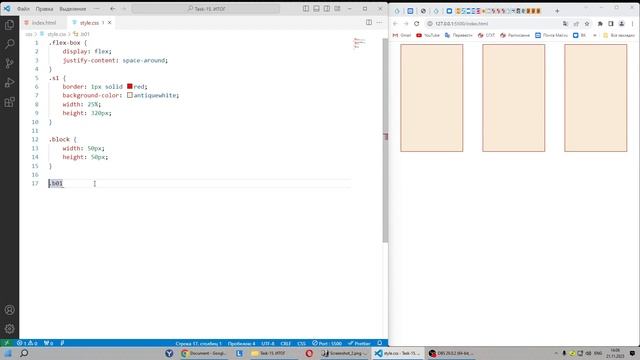Open the Перевести bookmark
Viewport: 640px width, 360px height.
(x=458, y=36)
